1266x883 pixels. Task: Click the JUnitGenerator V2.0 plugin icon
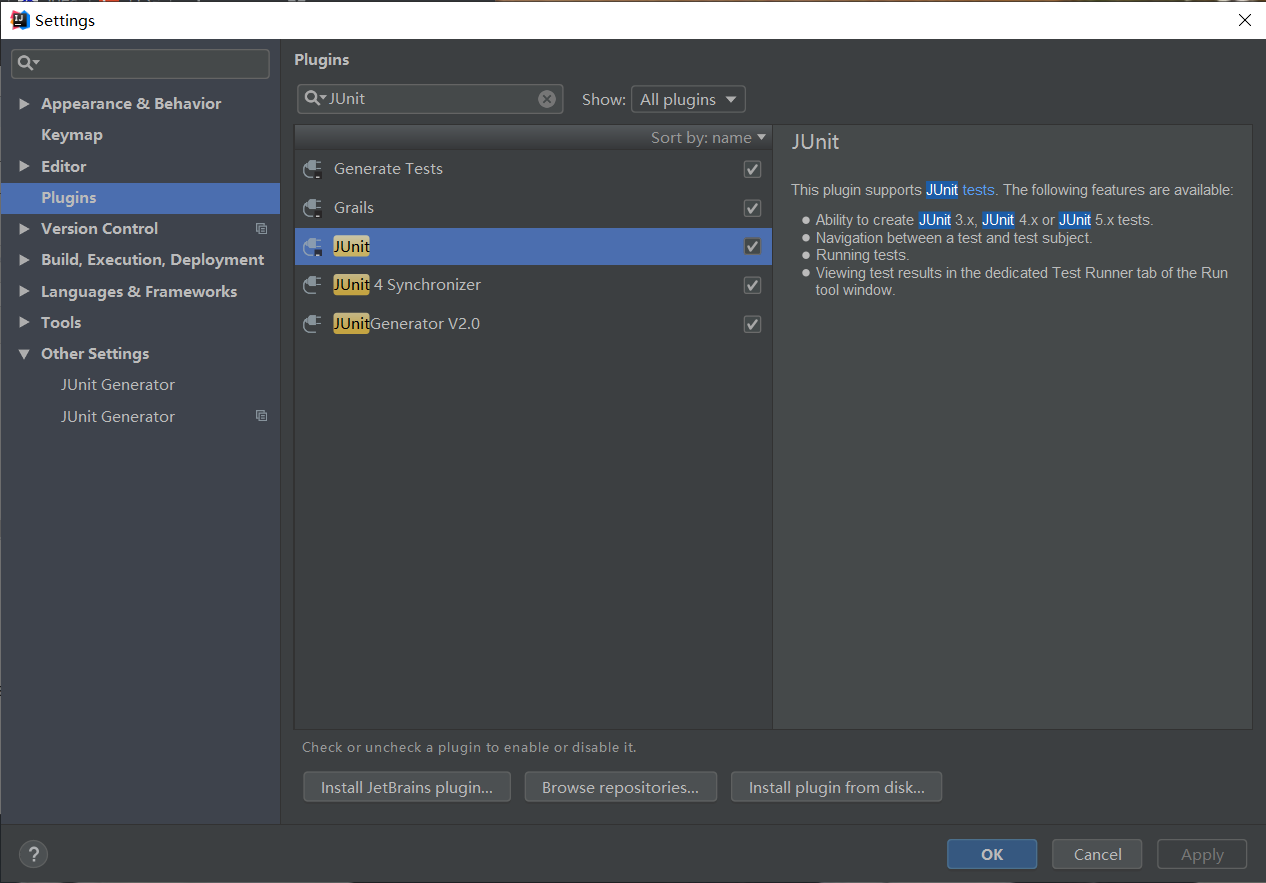coord(312,324)
